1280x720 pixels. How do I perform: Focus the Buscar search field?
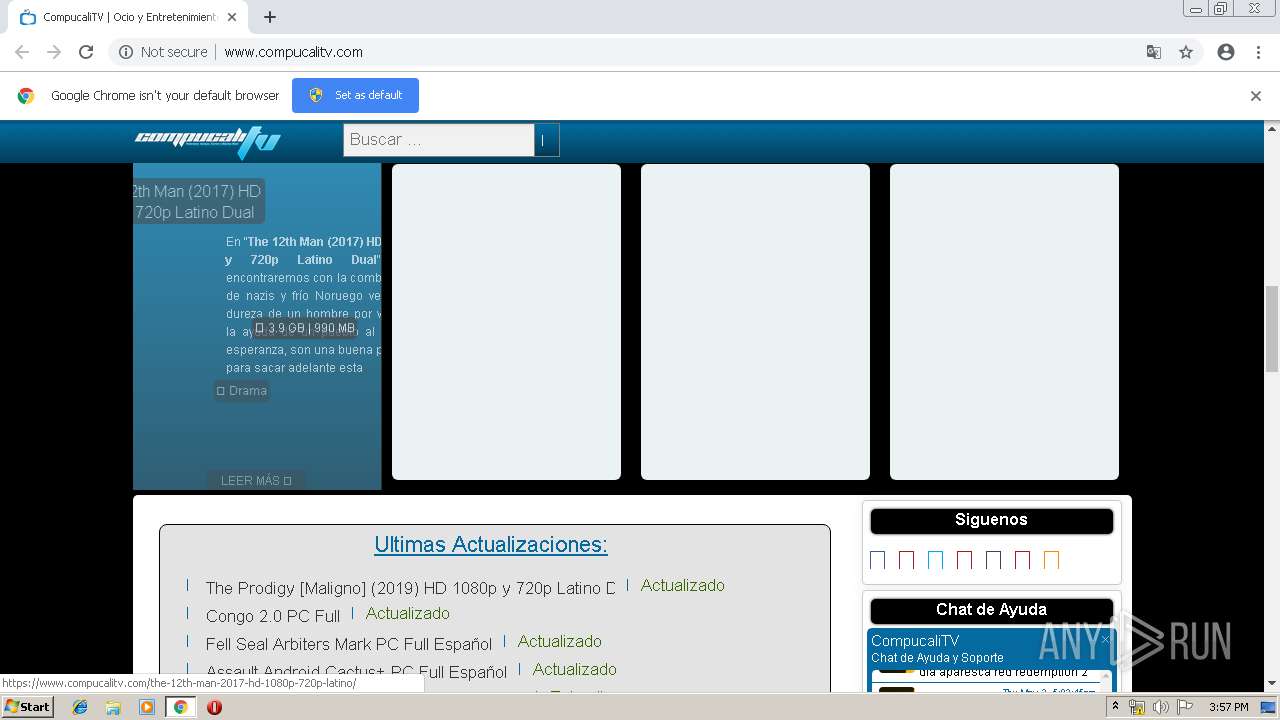coord(439,140)
